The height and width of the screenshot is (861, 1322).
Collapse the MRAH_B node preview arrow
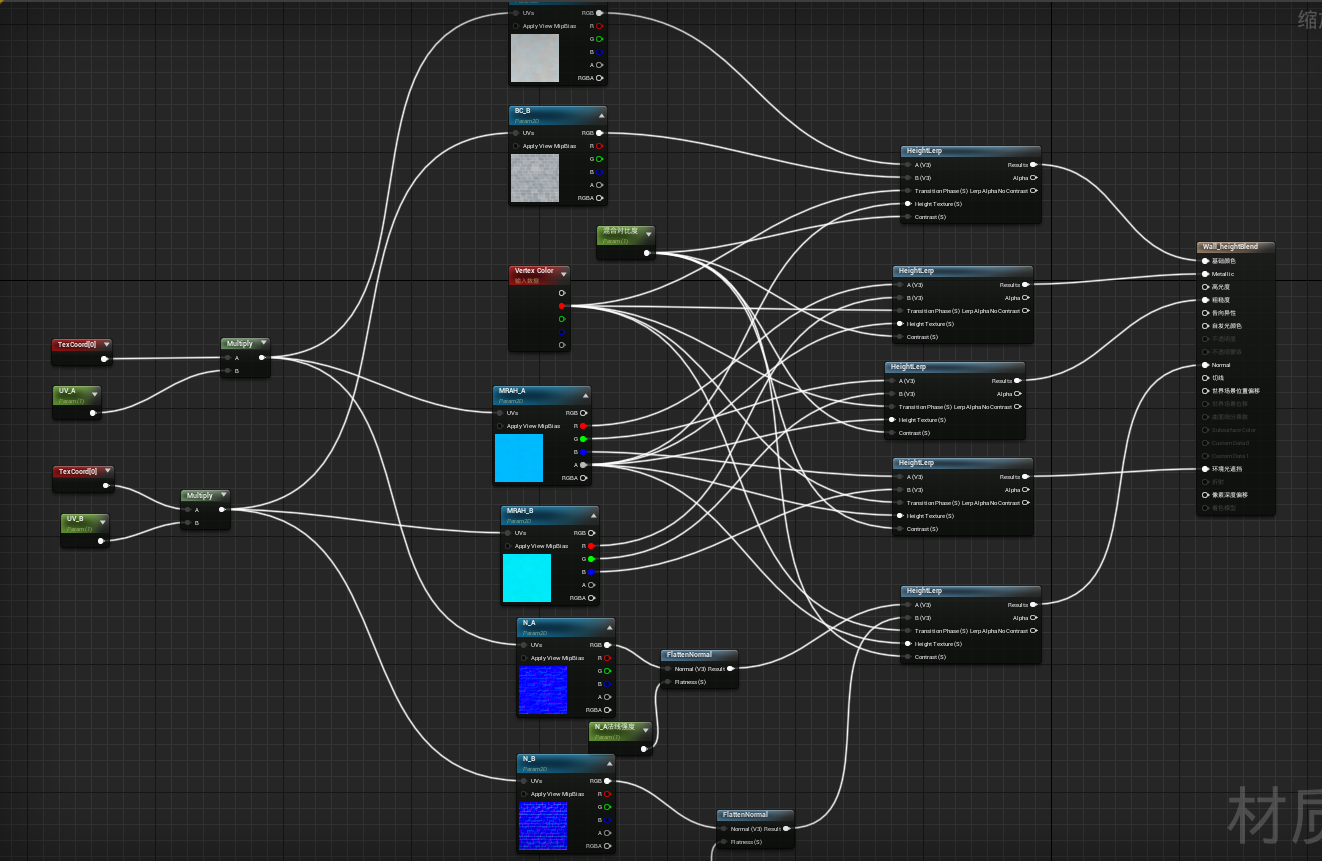coord(592,514)
